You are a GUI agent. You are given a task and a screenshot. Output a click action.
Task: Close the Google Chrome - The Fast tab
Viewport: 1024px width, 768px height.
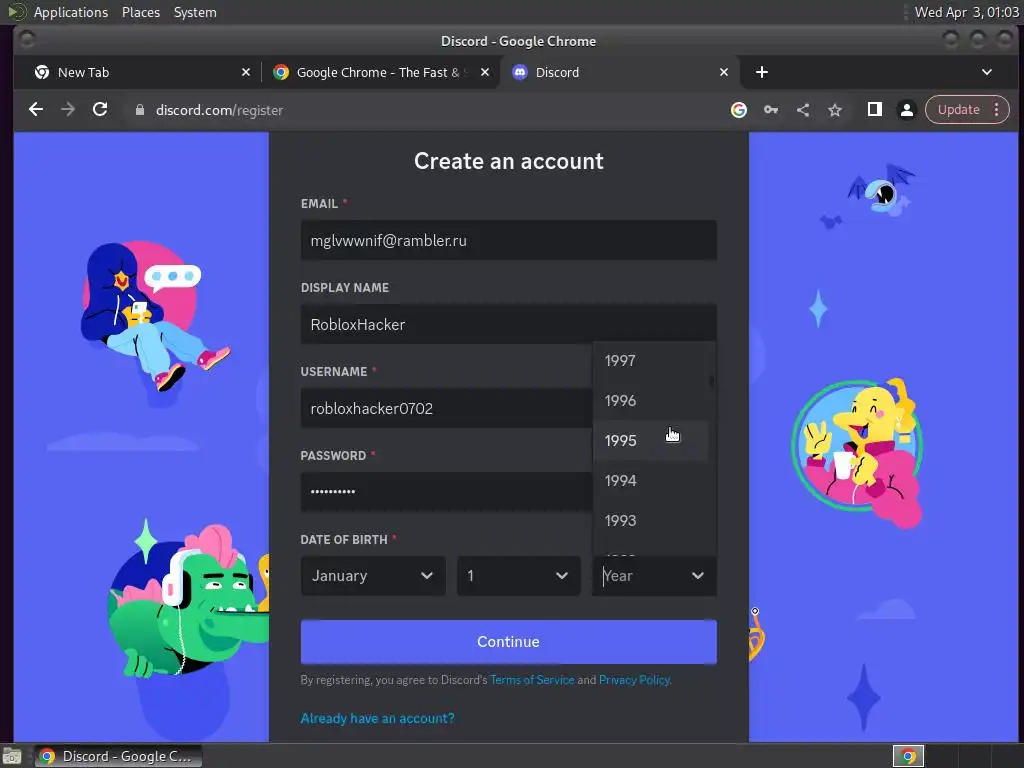(x=485, y=72)
